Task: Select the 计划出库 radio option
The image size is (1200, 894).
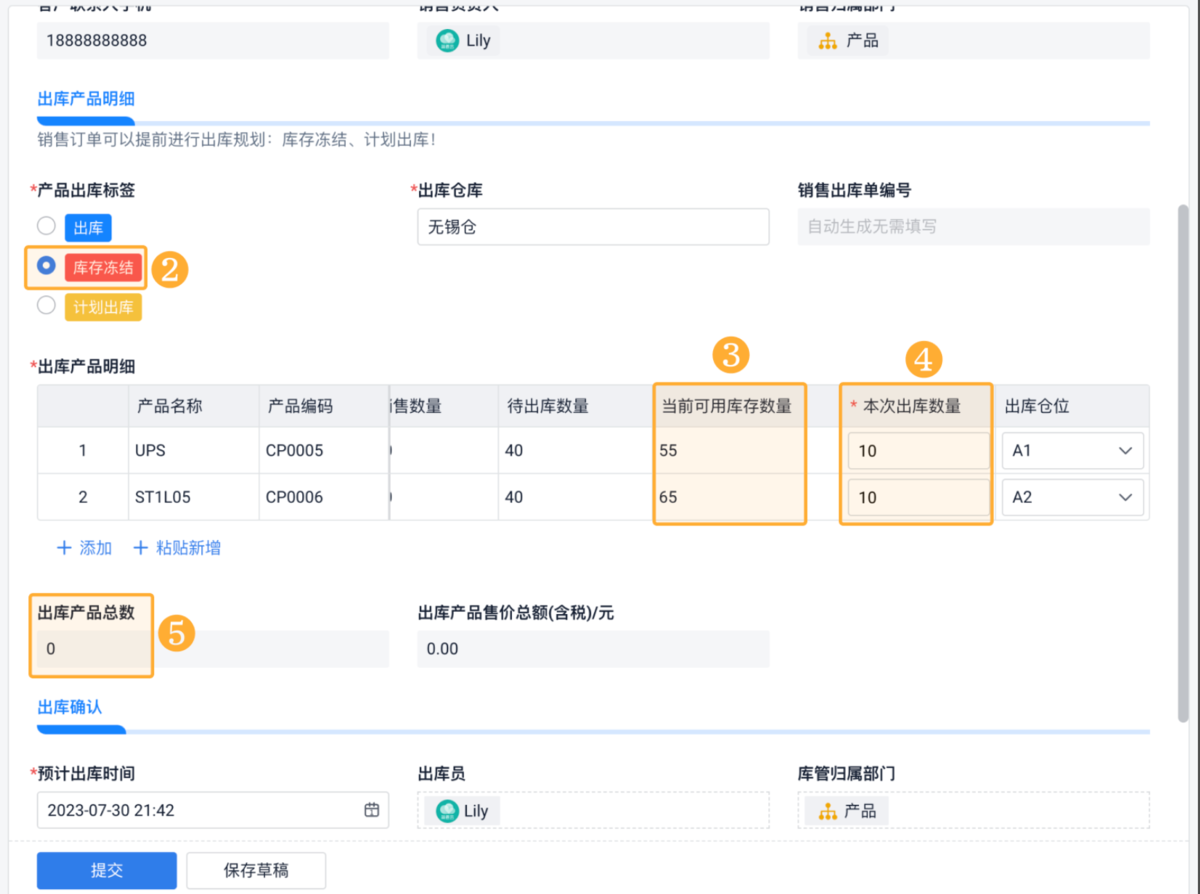Action: [x=46, y=306]
